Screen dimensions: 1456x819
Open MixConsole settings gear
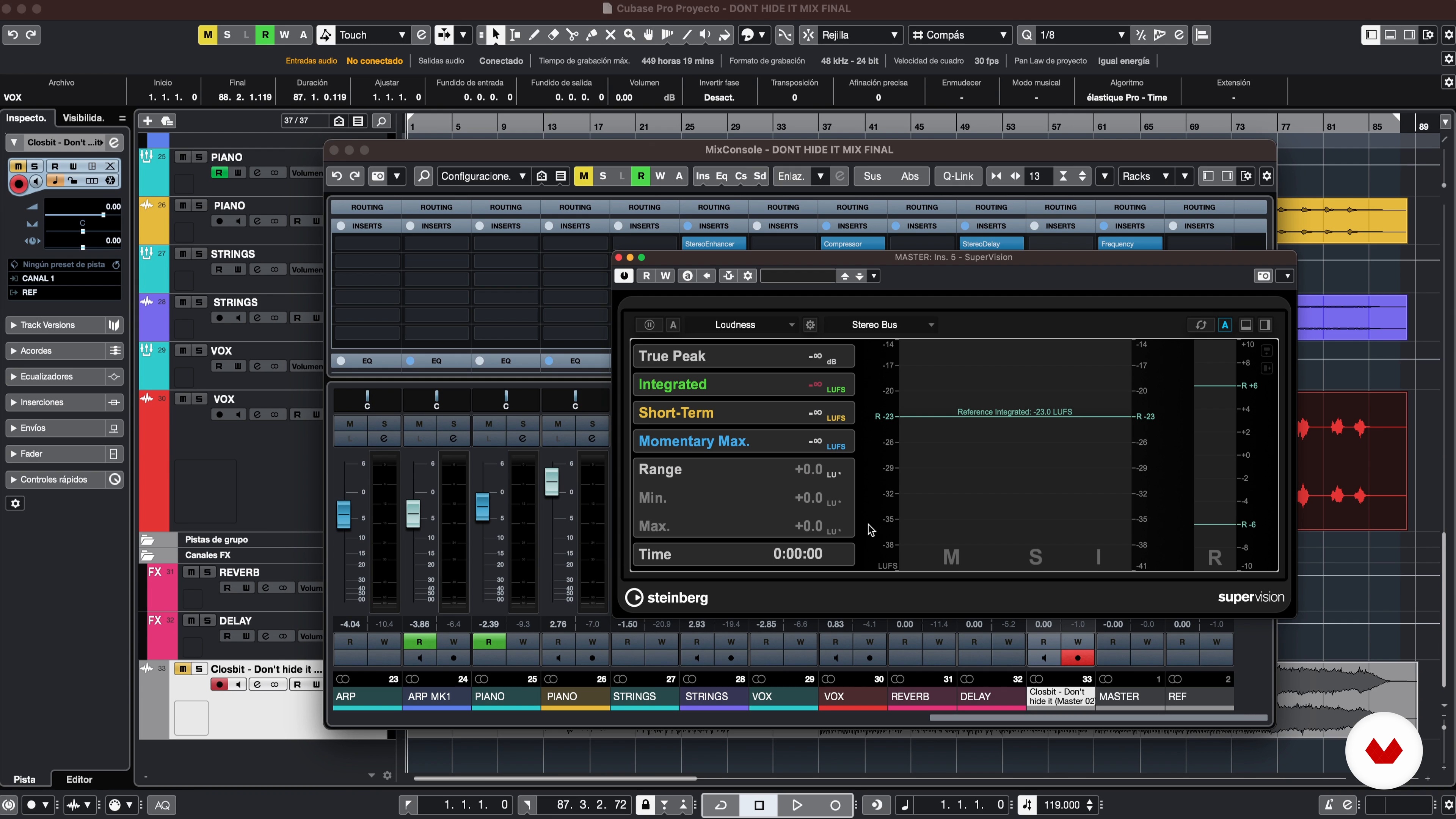pyautogui.click(x=1267, y=176)
